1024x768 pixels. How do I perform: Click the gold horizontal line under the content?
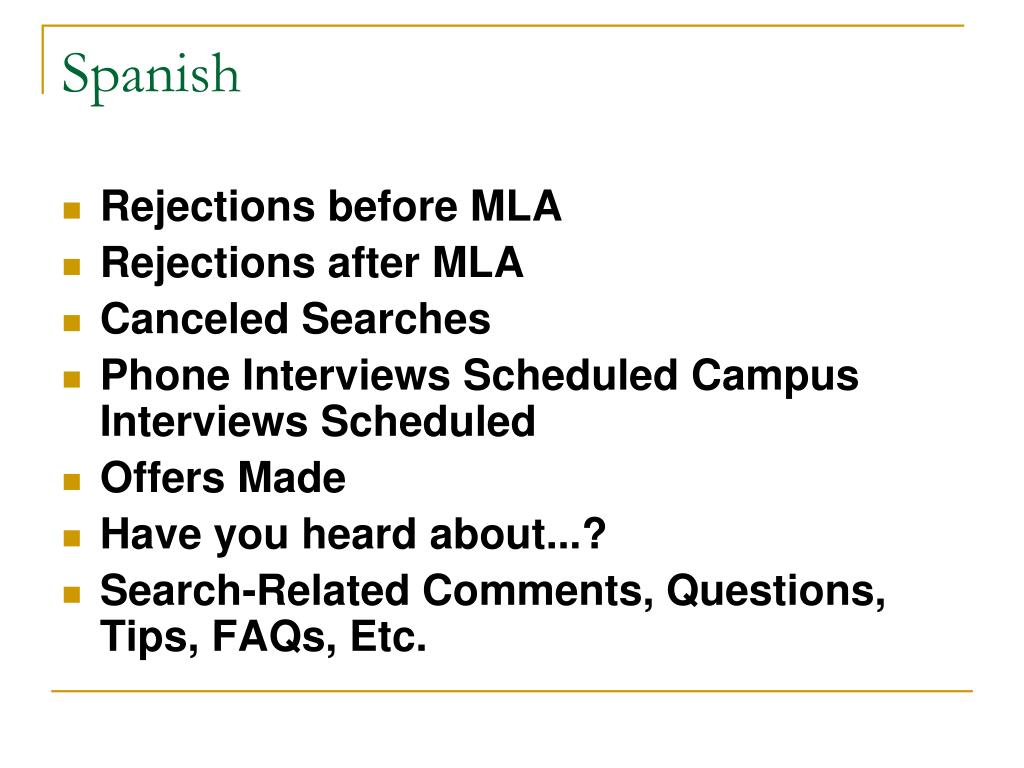(x=512, y=690)
